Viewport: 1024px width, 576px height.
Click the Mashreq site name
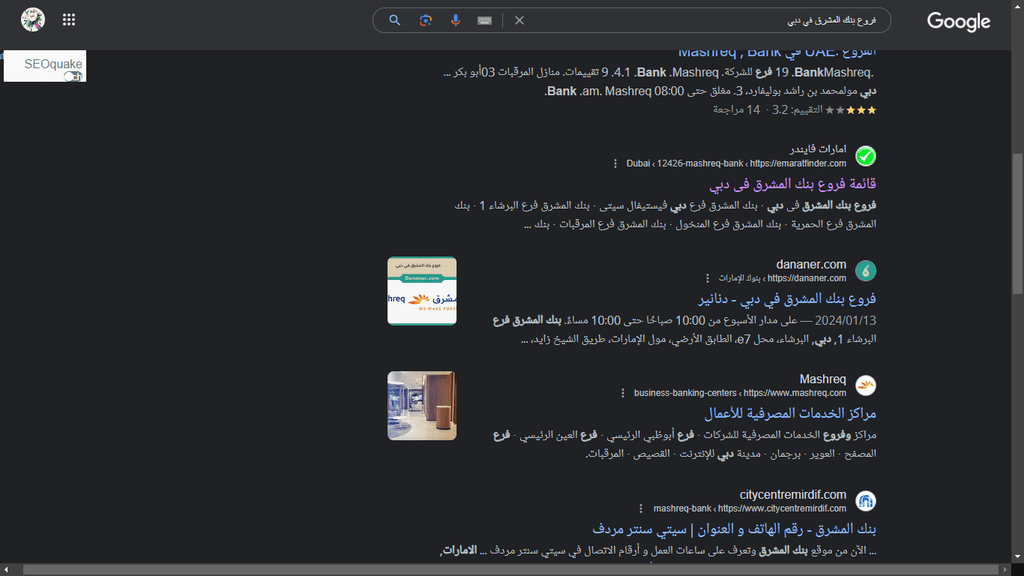coord(823,379)
